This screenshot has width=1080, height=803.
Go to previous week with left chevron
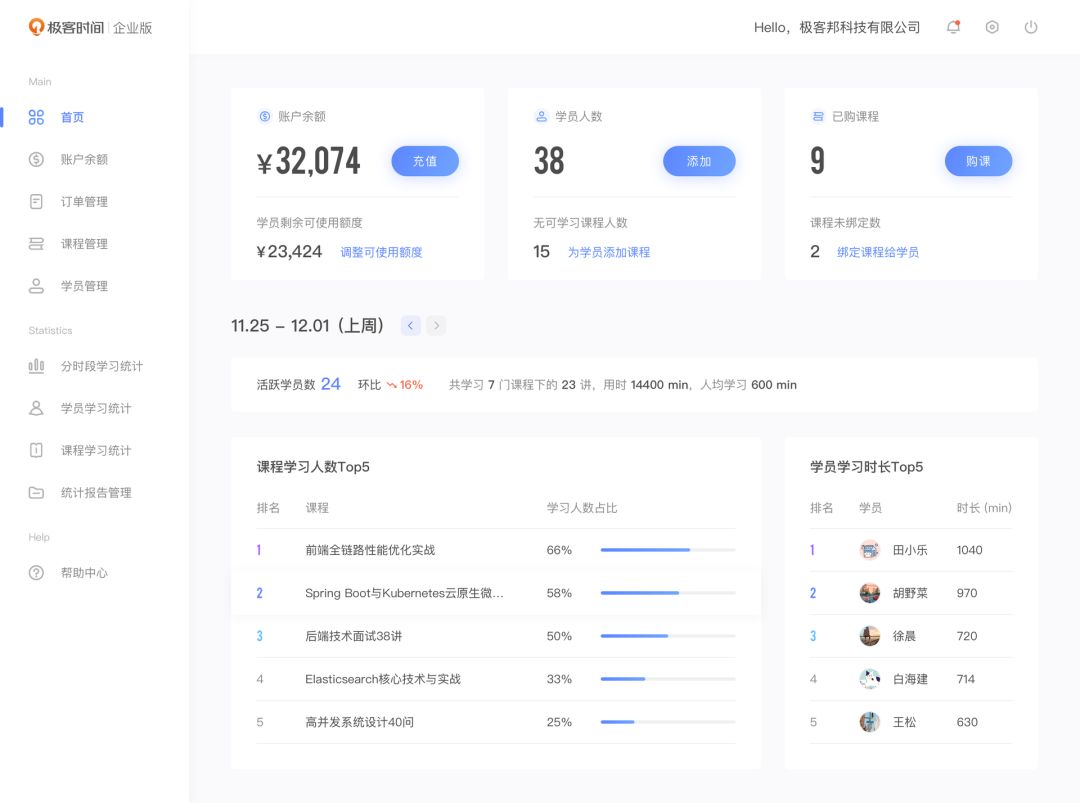[411, 326]
